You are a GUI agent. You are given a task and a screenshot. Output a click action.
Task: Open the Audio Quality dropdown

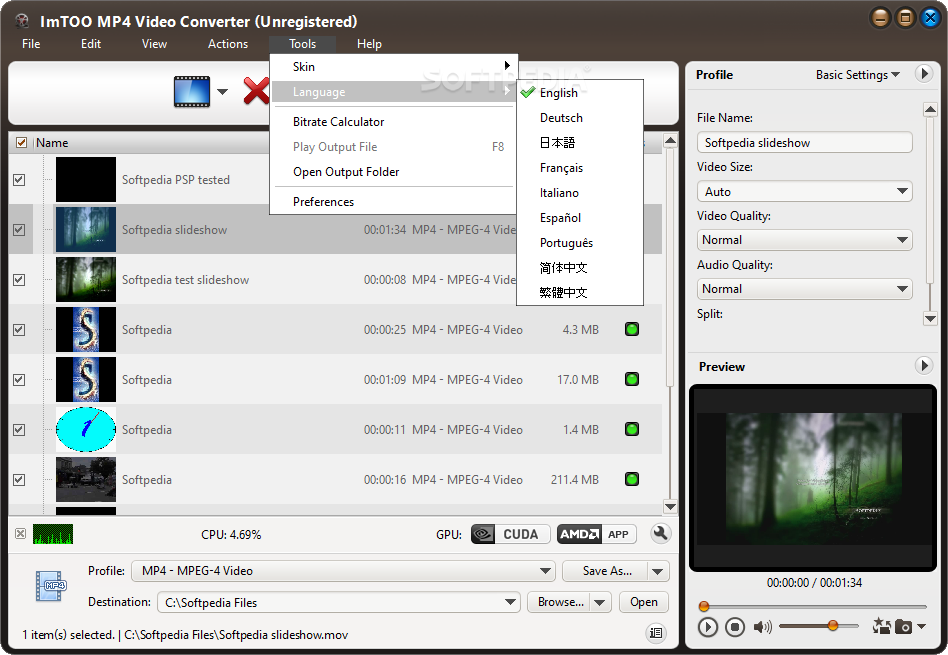pos(804,288)
